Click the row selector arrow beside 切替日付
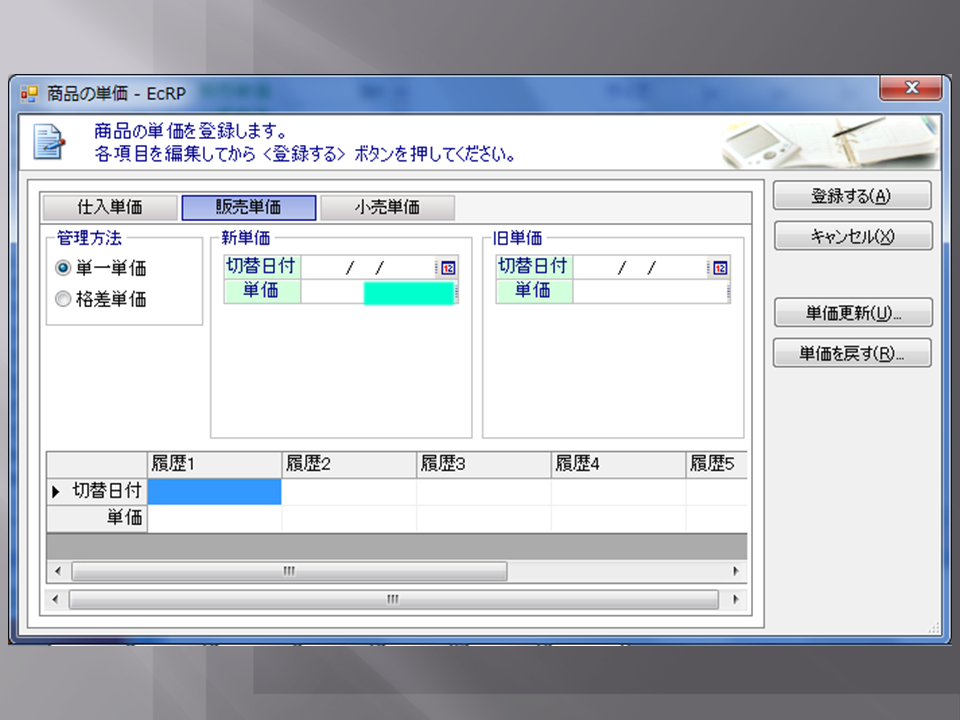This screenshot has height=720, width=960. tap(56, 491)
